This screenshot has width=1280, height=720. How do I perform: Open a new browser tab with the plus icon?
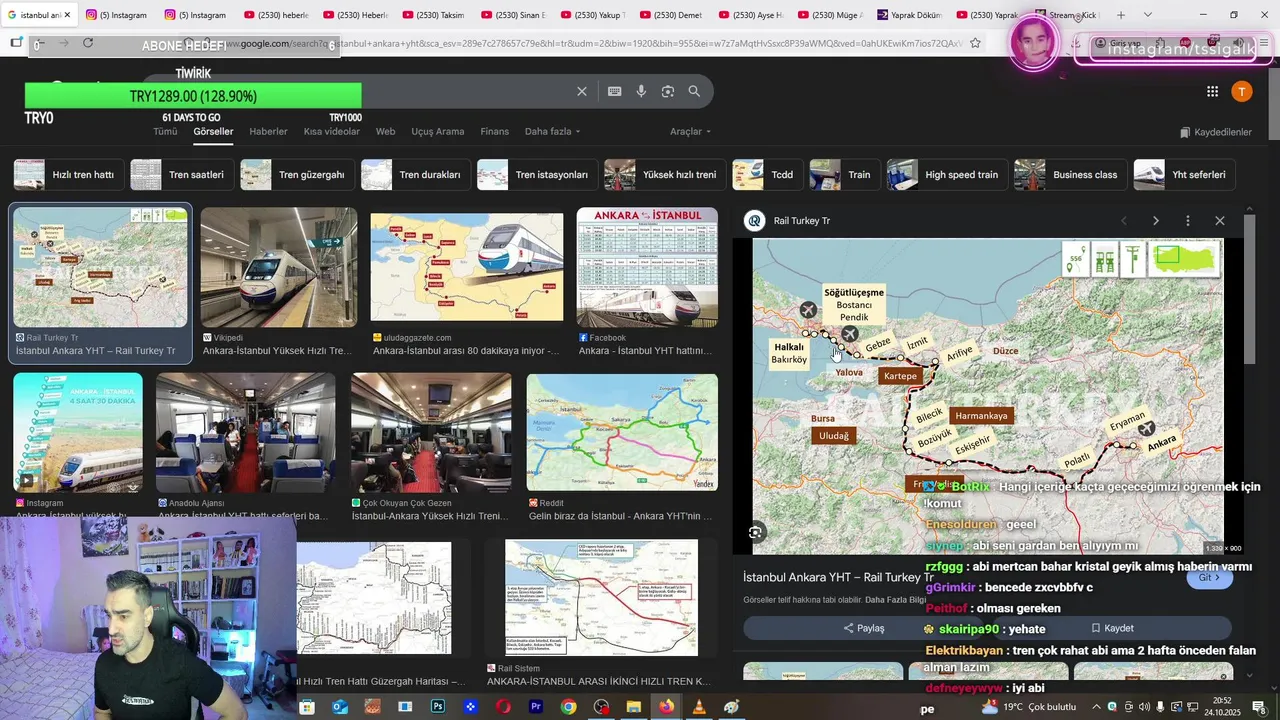1121,15
